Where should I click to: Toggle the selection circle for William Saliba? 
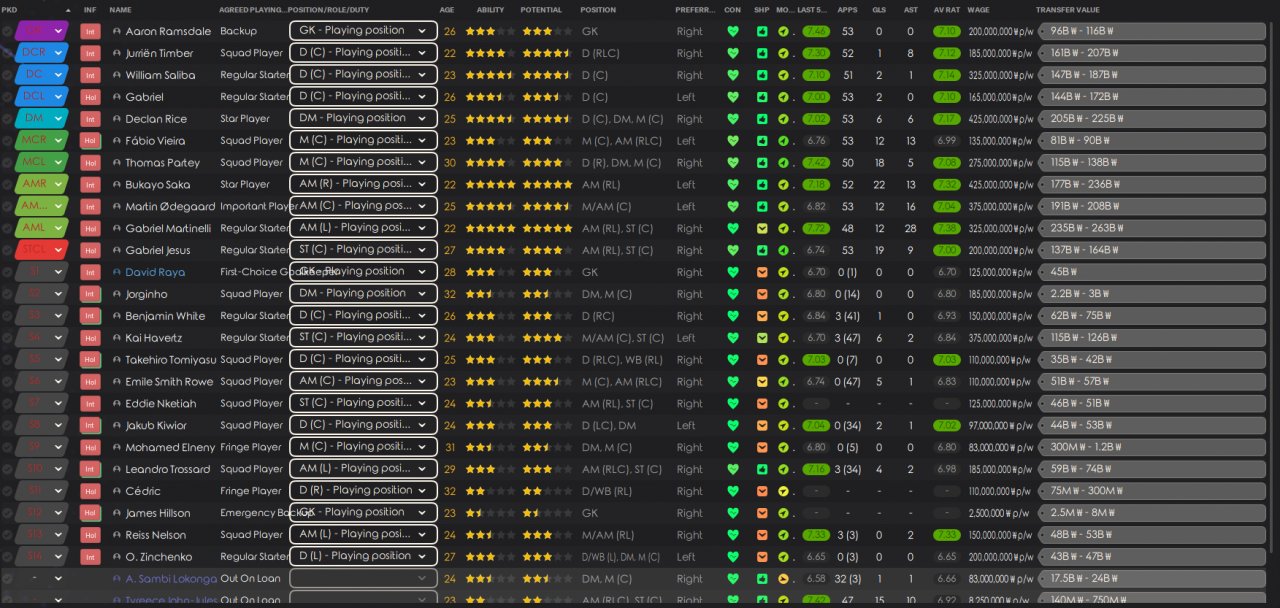coord(7,75)
